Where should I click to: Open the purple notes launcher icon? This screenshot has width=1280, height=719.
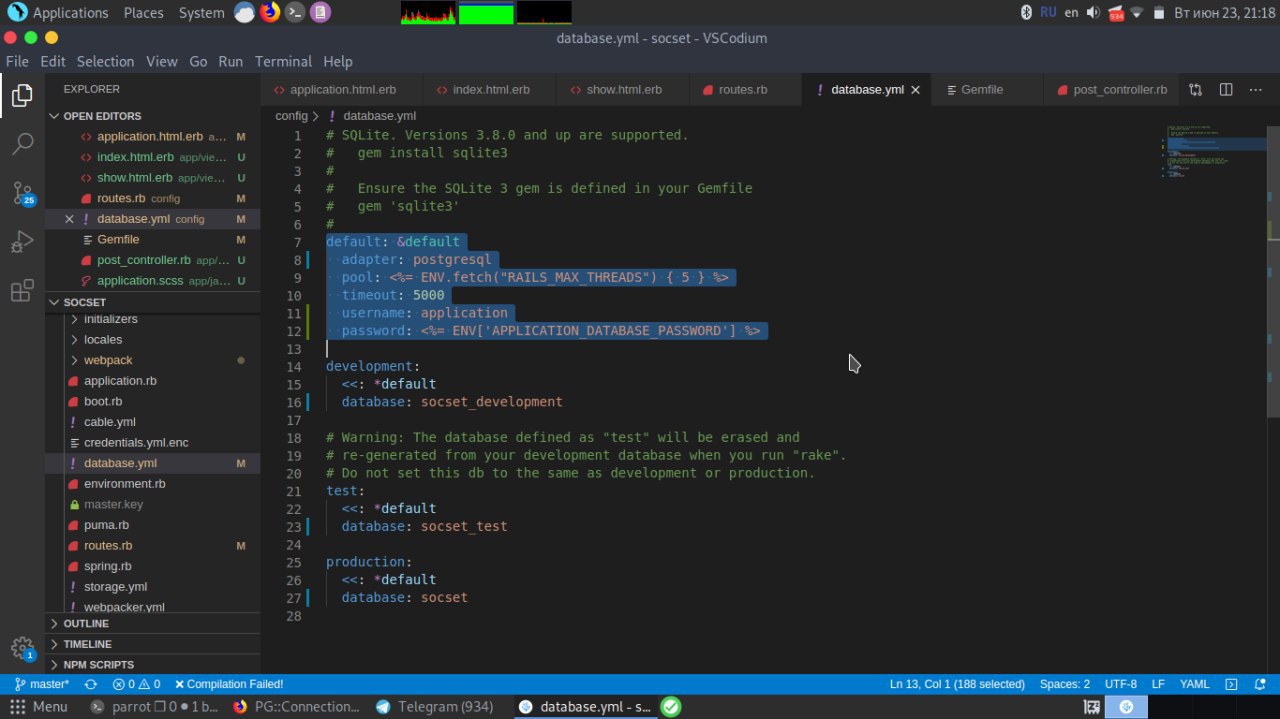pos(319,12)
